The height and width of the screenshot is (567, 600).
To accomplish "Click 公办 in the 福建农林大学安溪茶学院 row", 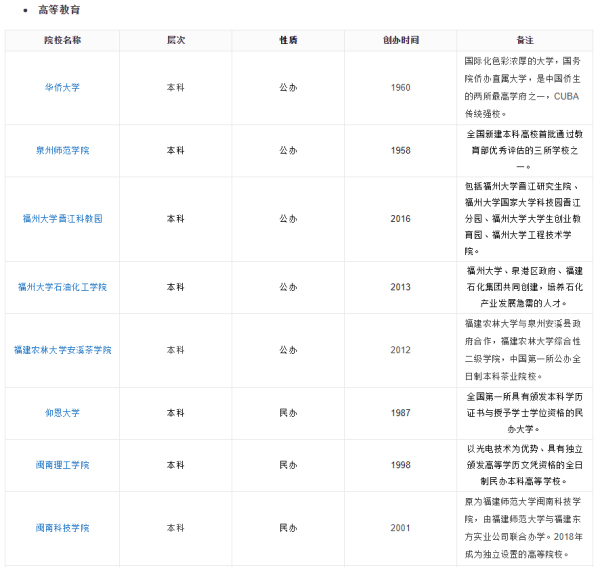I will (288, 350).
